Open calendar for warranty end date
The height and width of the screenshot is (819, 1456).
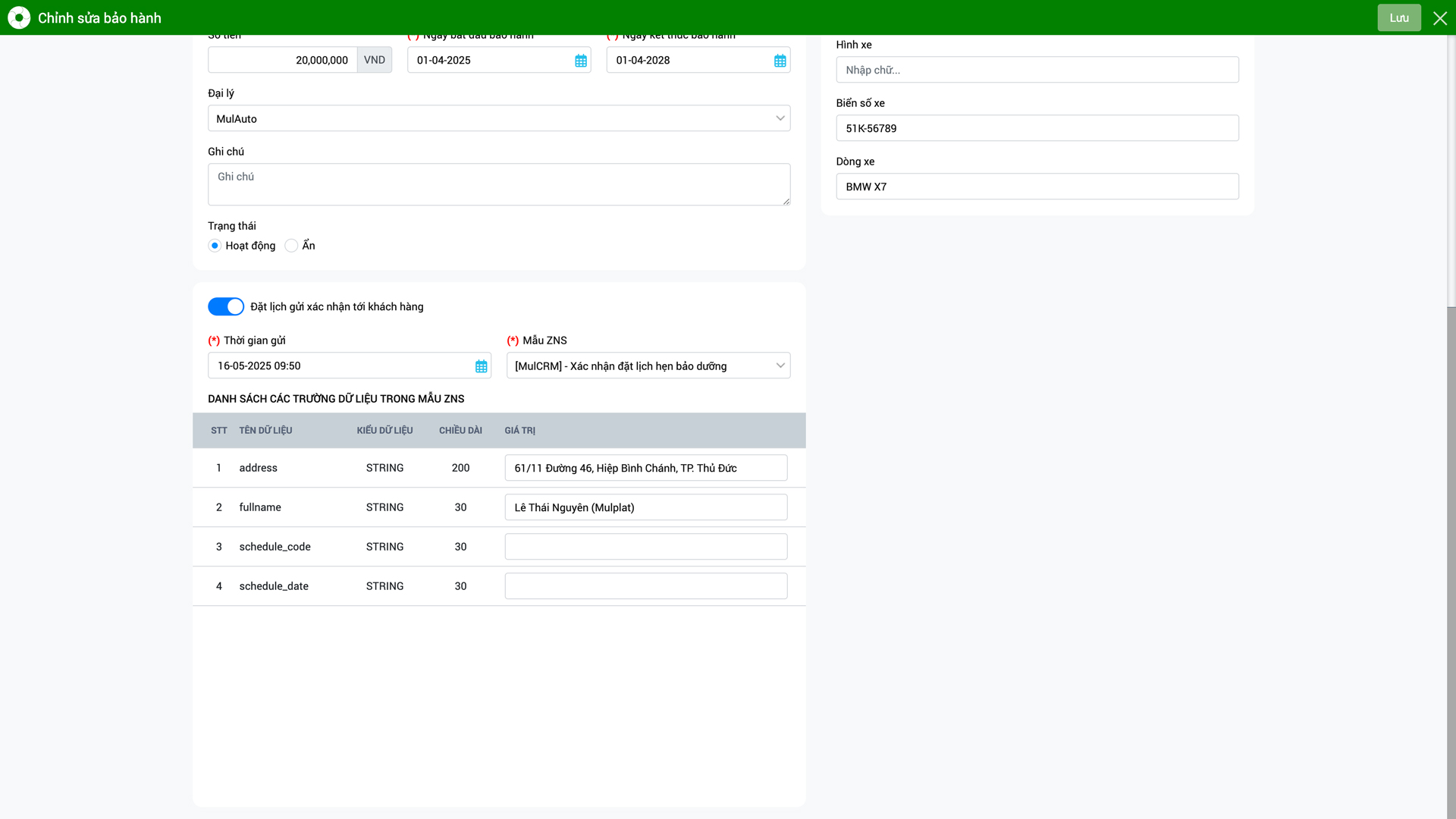[x=780, y=61]
